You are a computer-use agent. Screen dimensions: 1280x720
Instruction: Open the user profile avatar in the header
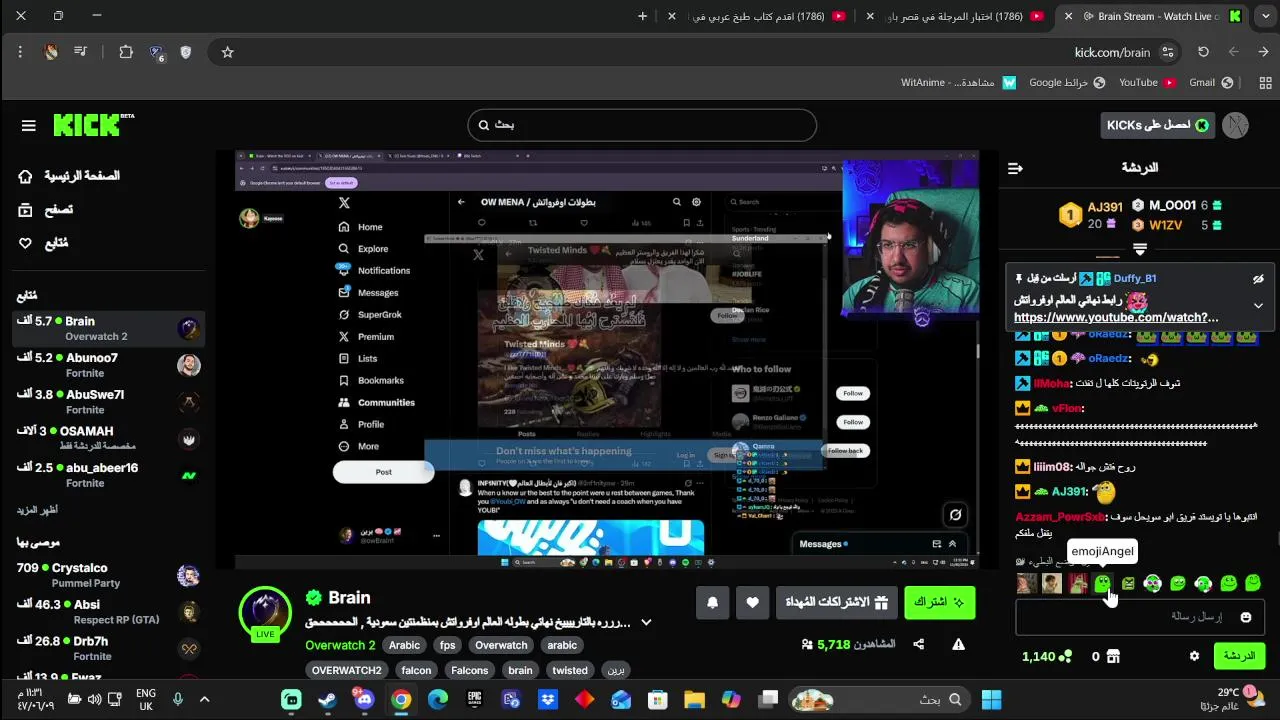pos(1235,125)
